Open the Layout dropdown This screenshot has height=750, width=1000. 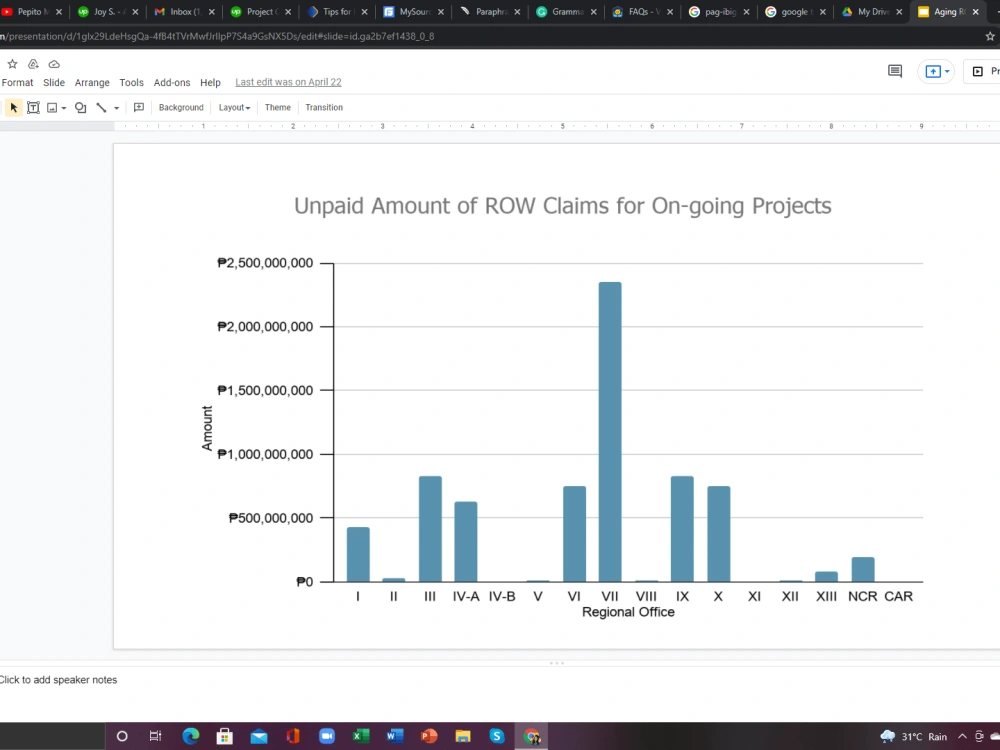pos(234,108)
